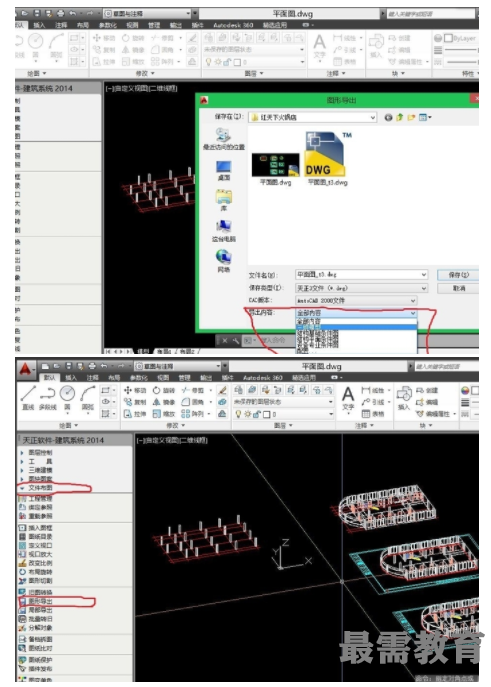The height and width of the screenshot is (687, 491).
Task: Click the Save icon in lower quick access toolbar
Action: click(68, 366)
